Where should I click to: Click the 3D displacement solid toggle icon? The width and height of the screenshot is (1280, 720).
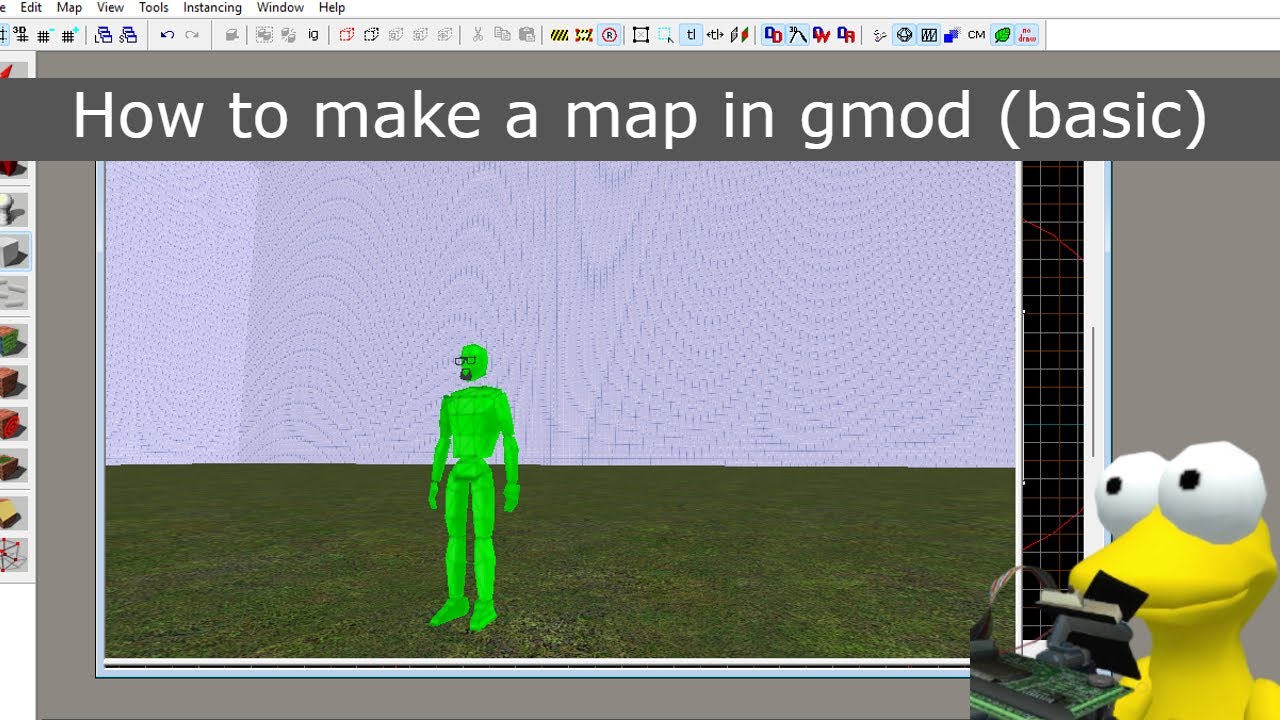797,35
